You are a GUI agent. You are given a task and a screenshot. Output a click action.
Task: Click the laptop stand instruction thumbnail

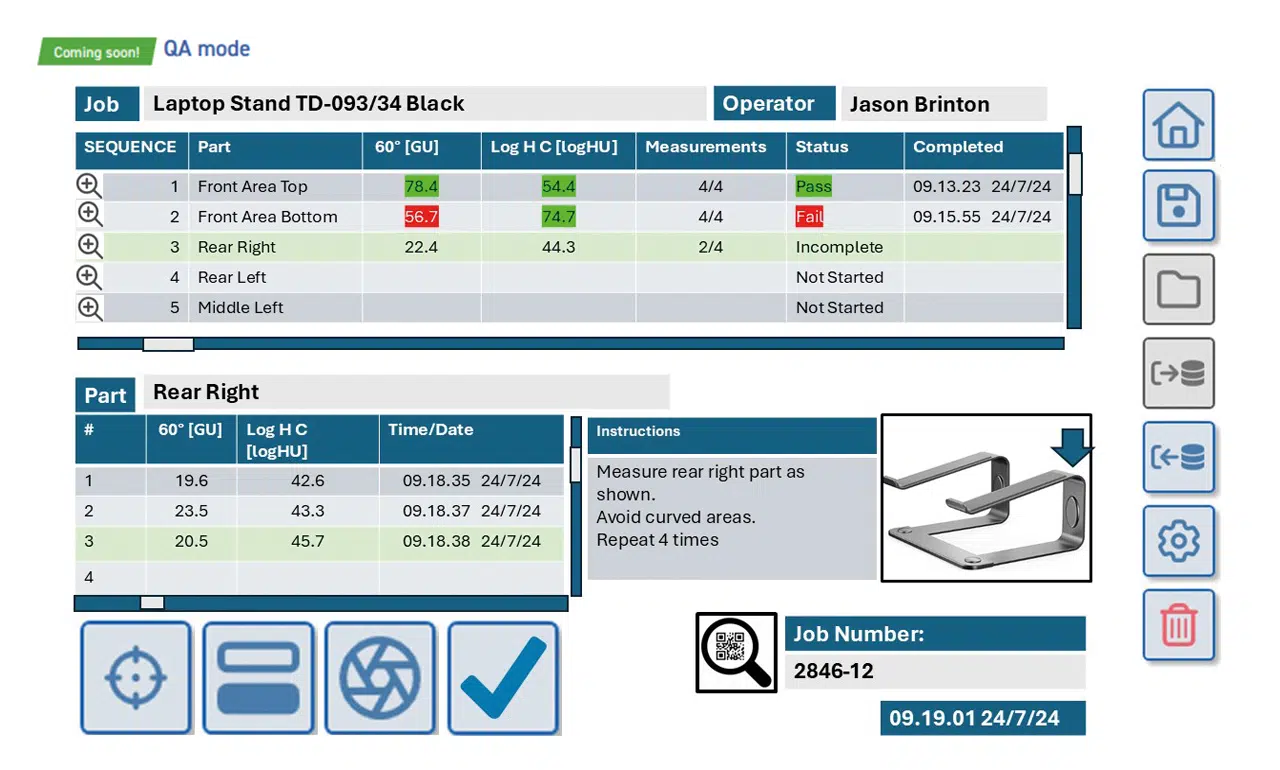tap(985, 498)
